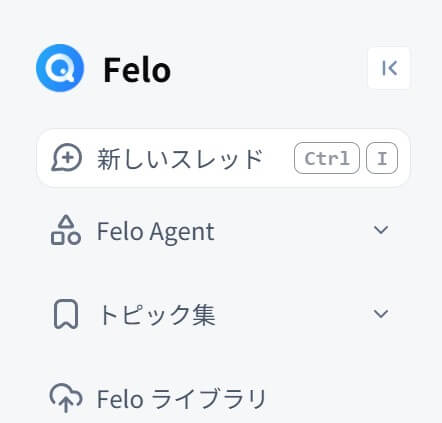Click the bookmark icon beside トピック集

point(66,314)
